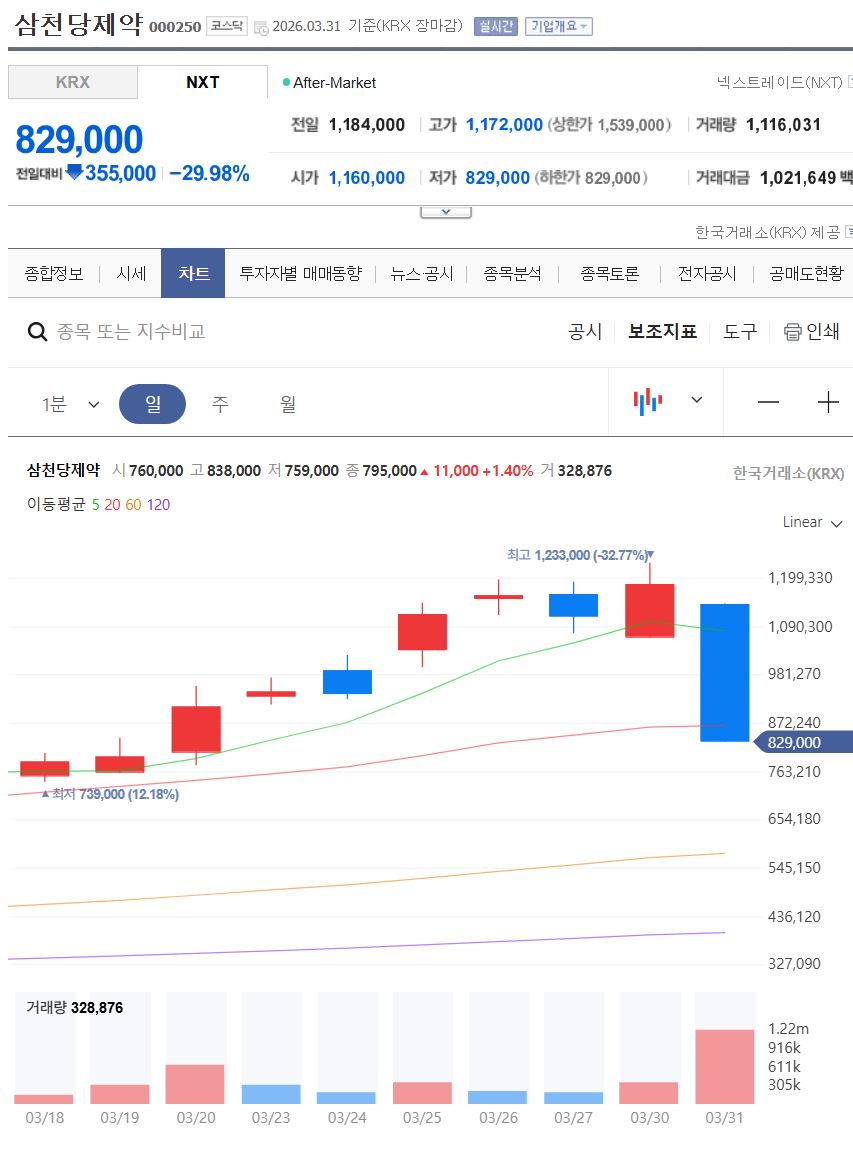Open the Linear scale dropdown

(x=812, y=522)
